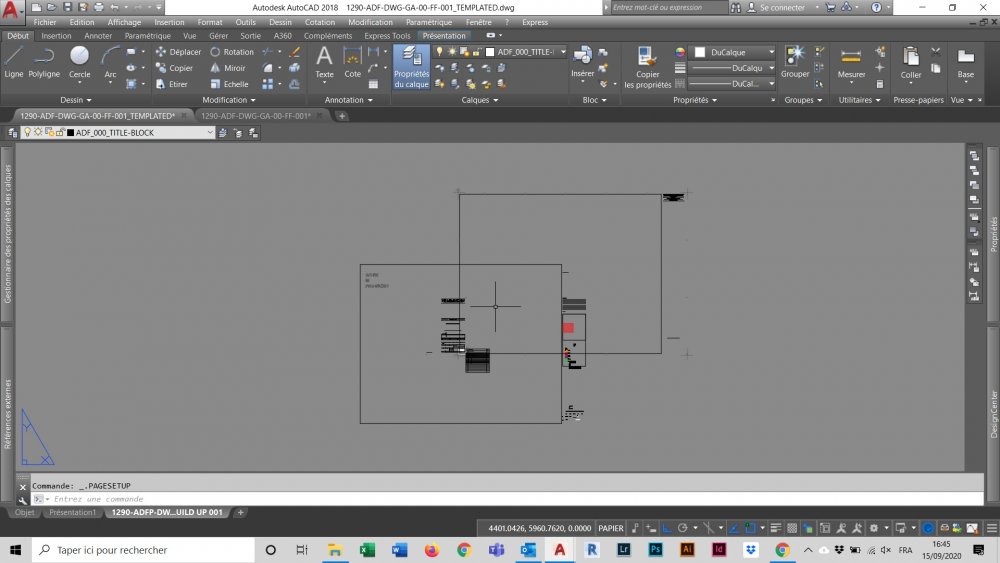Expand the DuCalque color dropdown
This screenshot has height=563, width=1000.
pos(734,52)
